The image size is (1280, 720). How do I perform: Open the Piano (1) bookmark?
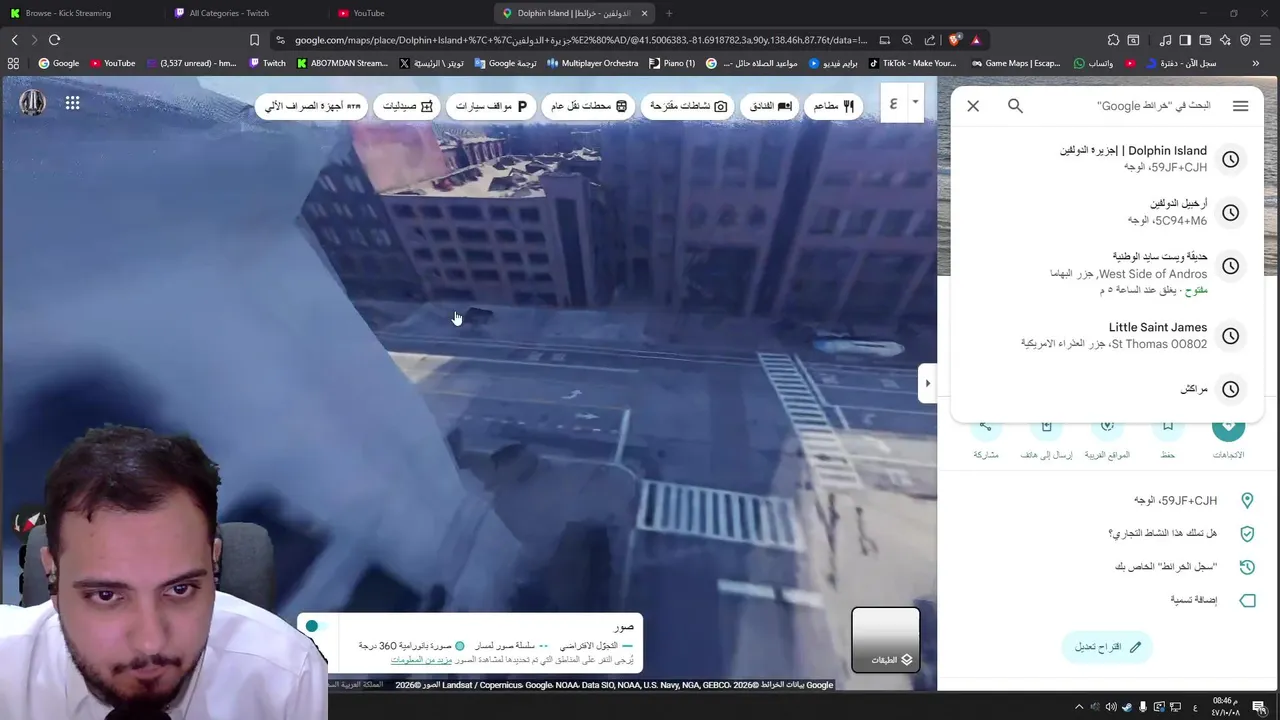pos(671,63)
